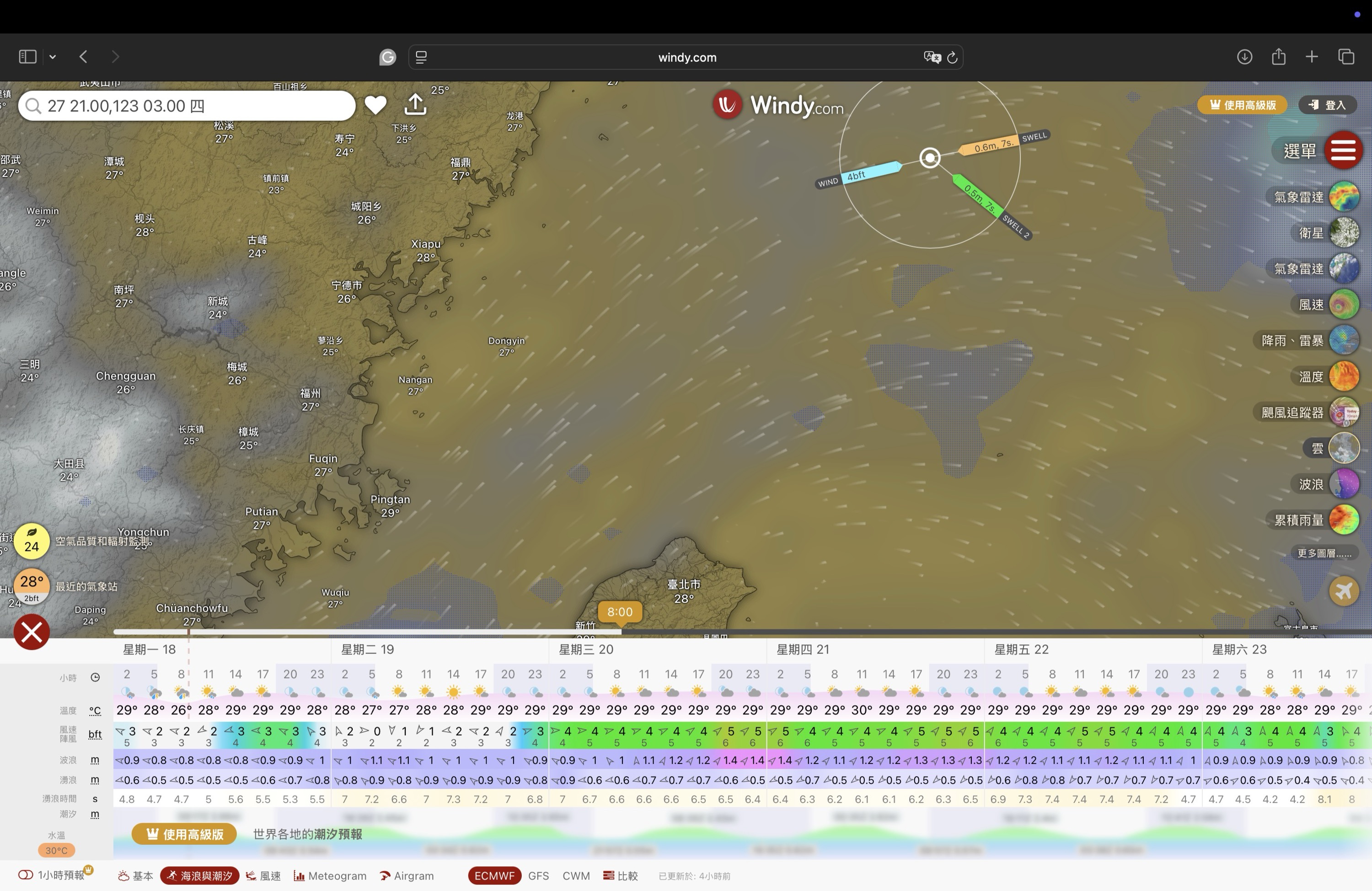
Task: Click the 登入 login button
Action: point(1327,105)
